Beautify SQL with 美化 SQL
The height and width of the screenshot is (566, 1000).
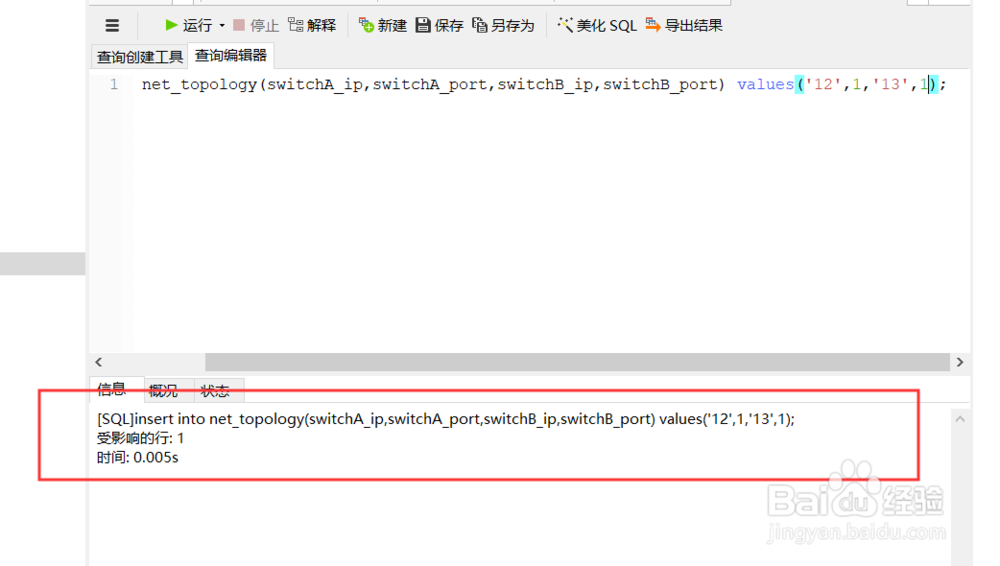coord(597,26)
